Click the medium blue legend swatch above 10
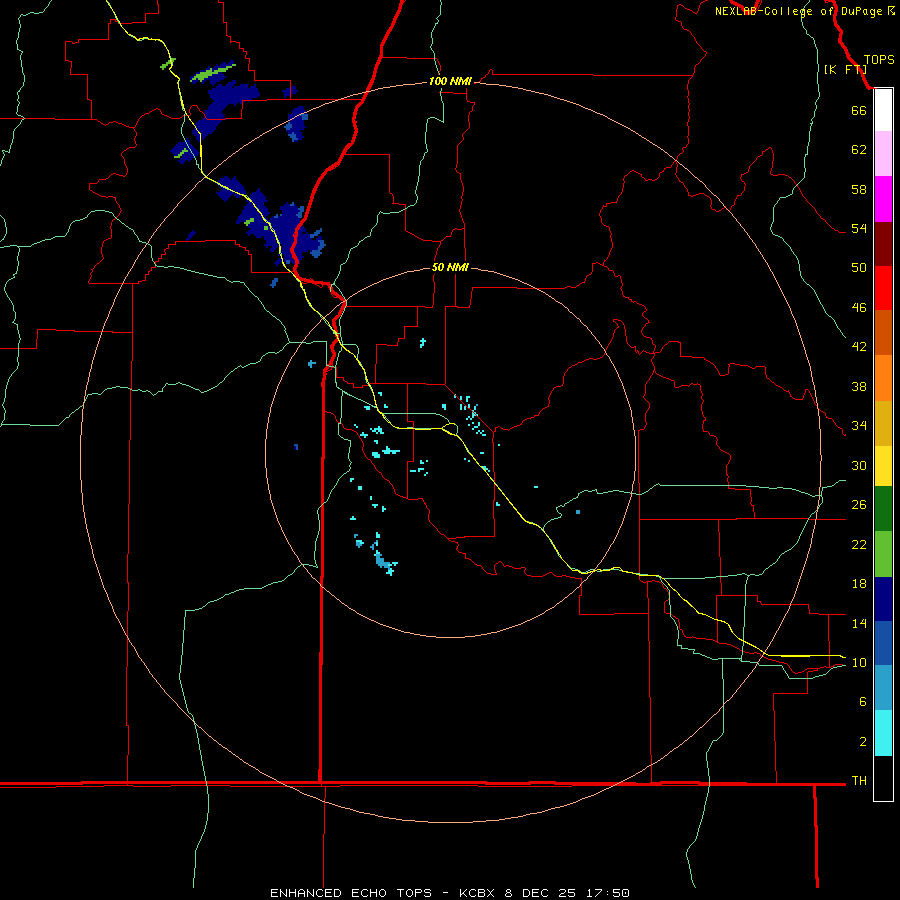This screenshot has height=900, width=900. [883, 643]
